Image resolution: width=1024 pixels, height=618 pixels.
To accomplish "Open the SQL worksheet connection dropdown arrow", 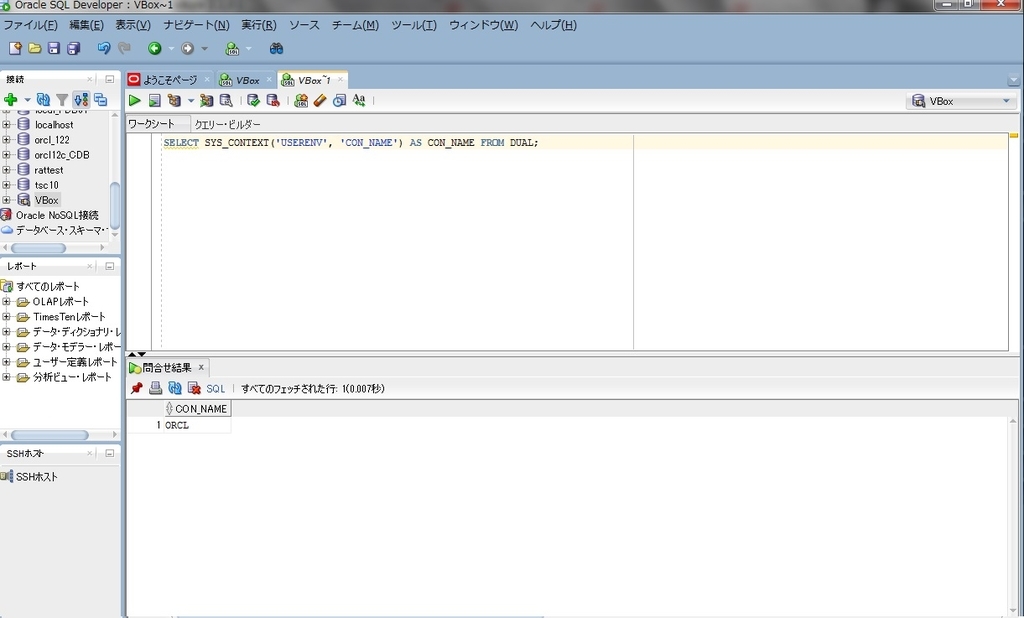I will [x=248, y=48].
